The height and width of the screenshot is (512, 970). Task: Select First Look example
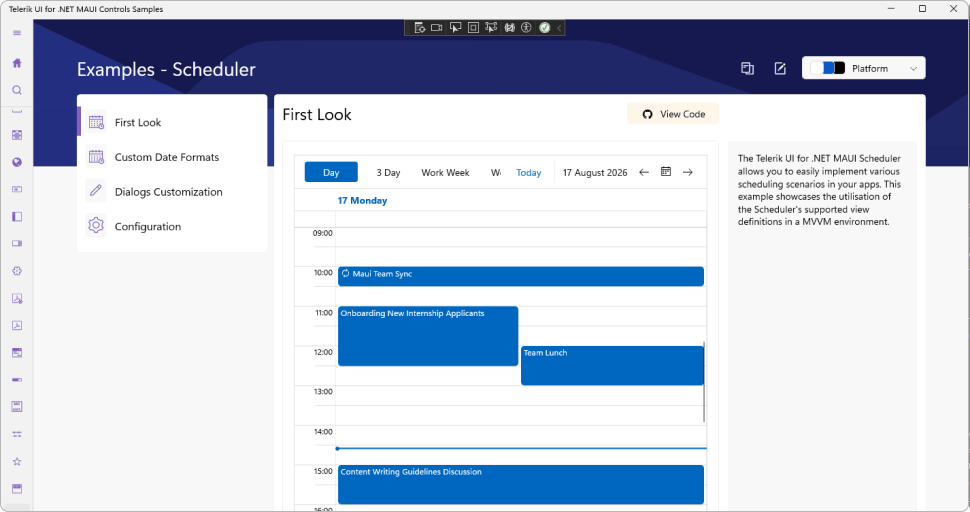click(x=172, y=122)
